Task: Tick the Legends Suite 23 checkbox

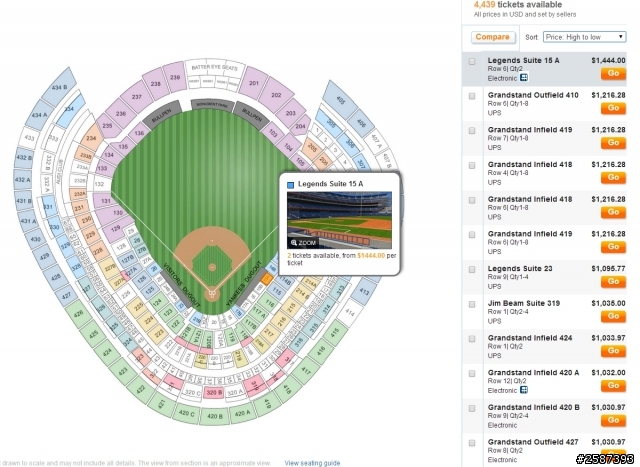Action: point(472,269)
